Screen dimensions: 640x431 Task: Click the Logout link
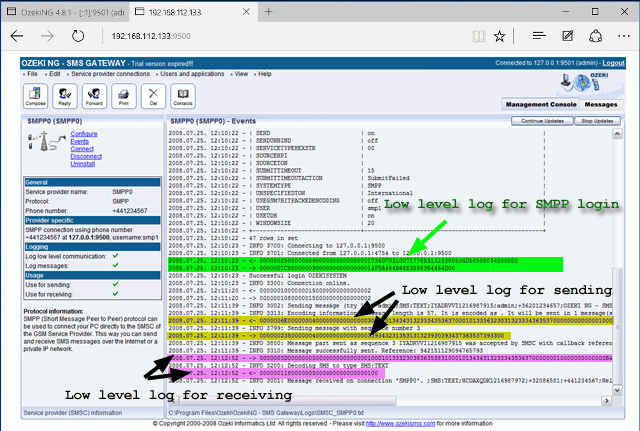point(613,63)
